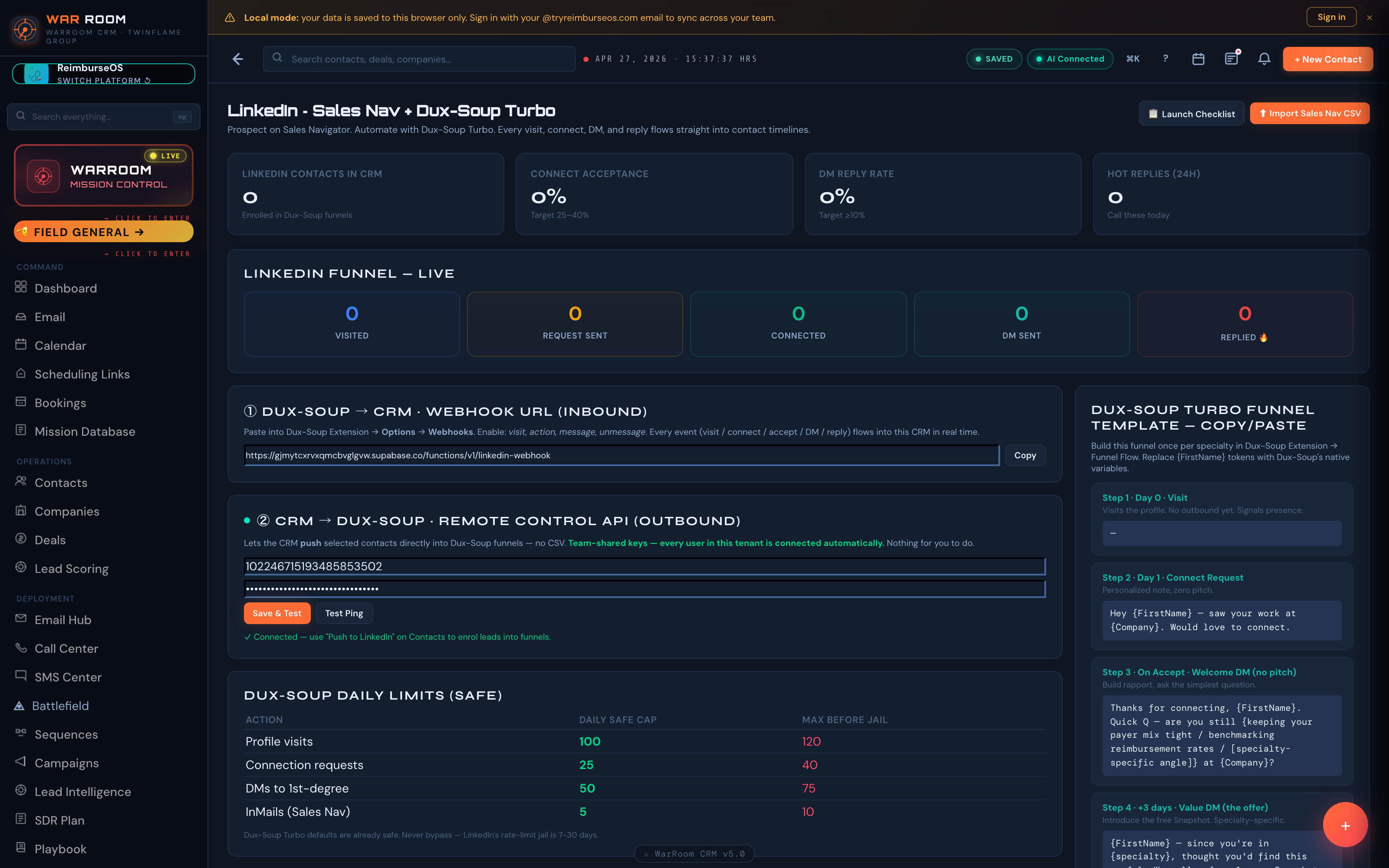
Task: Select Contacts in the Operations menu
Action: [61, 483]
